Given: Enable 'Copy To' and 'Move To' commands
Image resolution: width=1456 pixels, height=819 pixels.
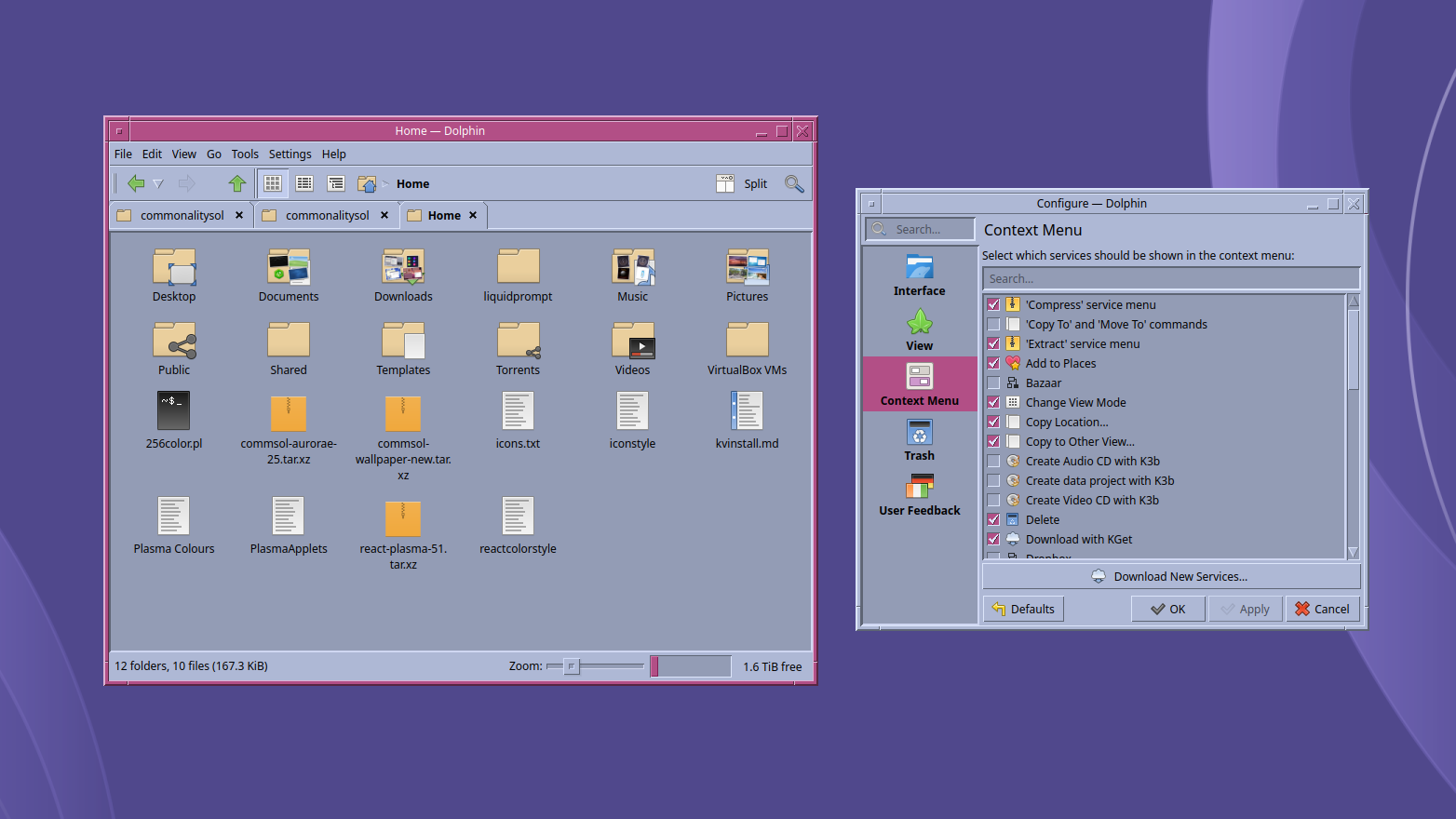Looking at the screenshot, I should 993,324.
